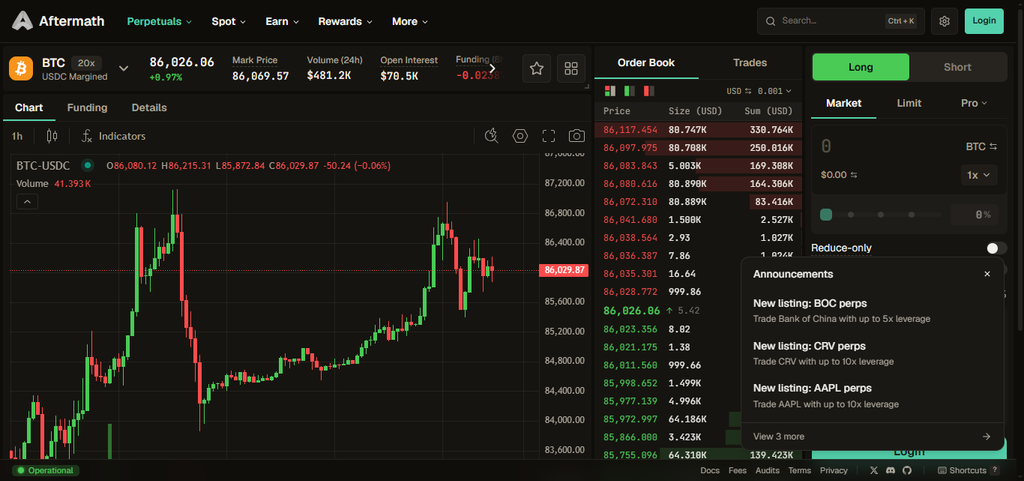This screenshot has width=1024, height=481.
Task: Select the Long side
Action: 860,67
